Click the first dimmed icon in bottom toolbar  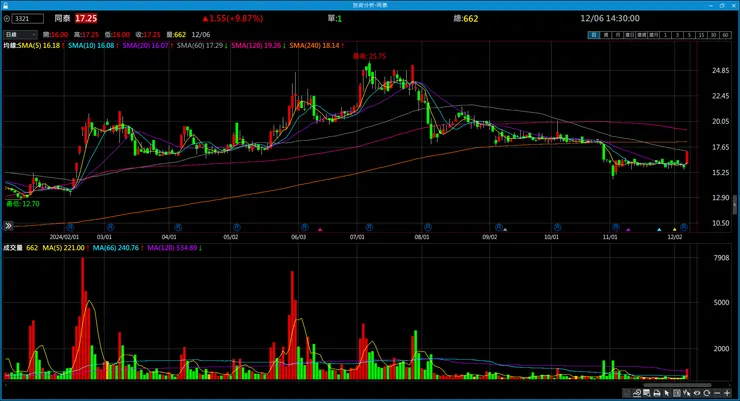(627, 393)
